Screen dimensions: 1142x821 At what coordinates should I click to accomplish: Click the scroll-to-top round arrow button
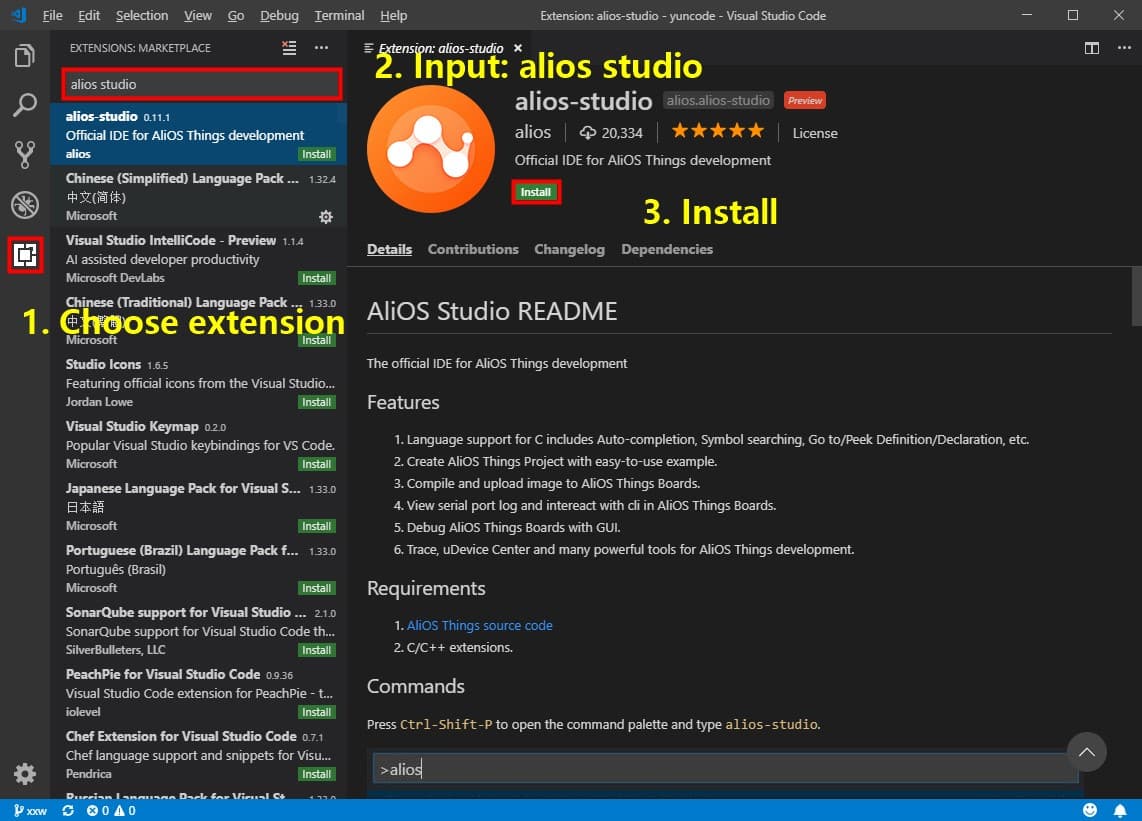(1087, 752)
